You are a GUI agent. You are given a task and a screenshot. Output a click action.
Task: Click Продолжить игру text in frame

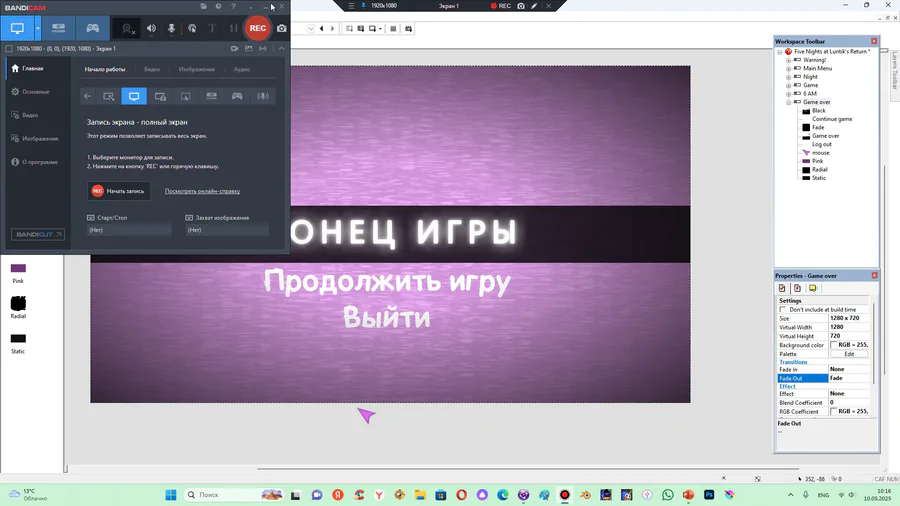(x=387, y=282)
